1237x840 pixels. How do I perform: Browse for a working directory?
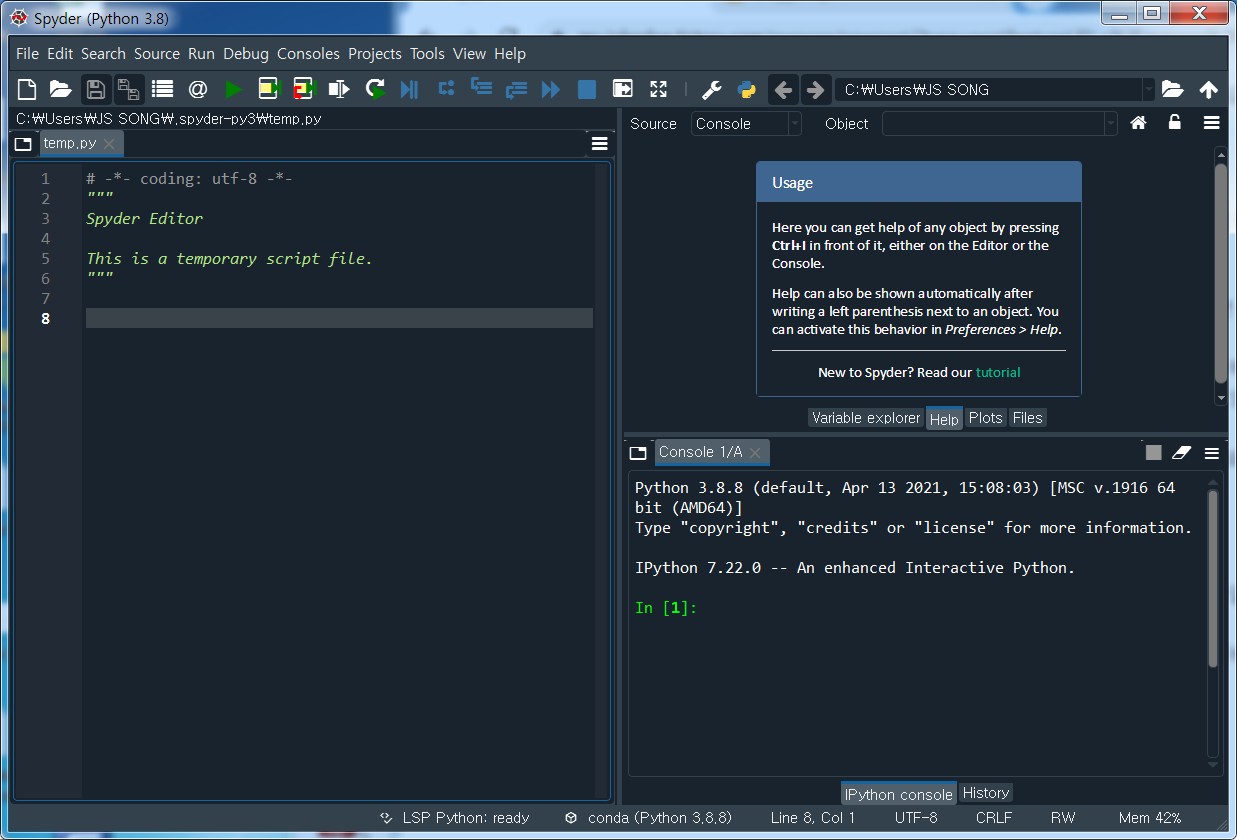click(x=1172, y=89)
